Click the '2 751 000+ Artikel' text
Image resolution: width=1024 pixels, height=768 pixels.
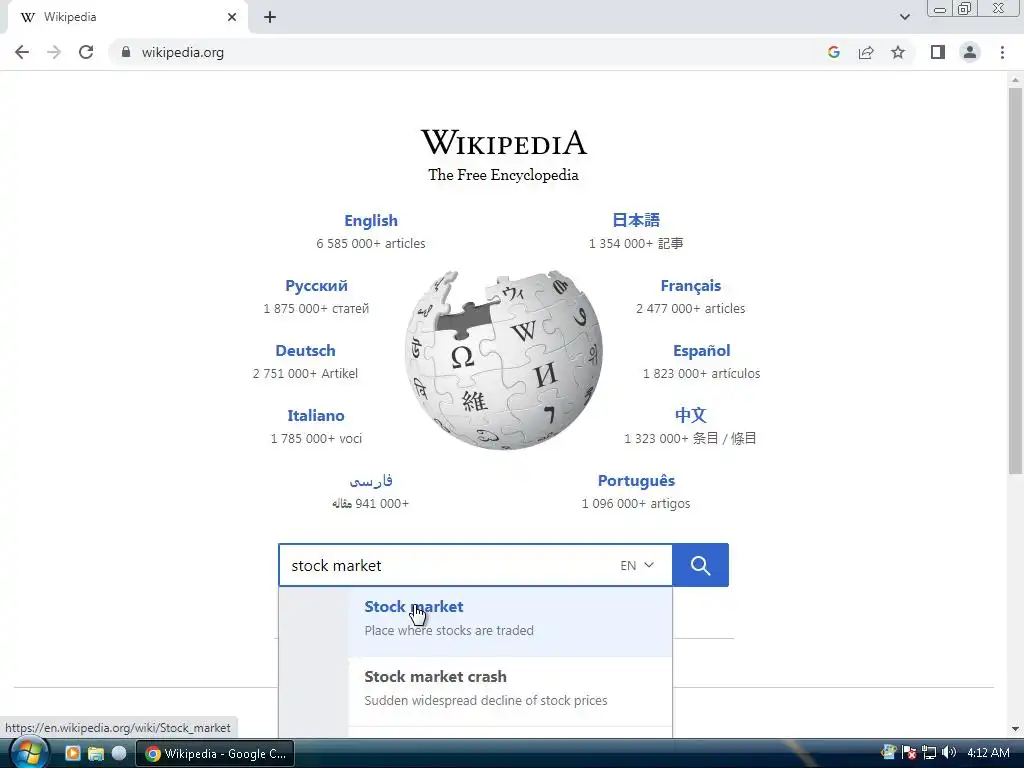click(x=305, y=374)
